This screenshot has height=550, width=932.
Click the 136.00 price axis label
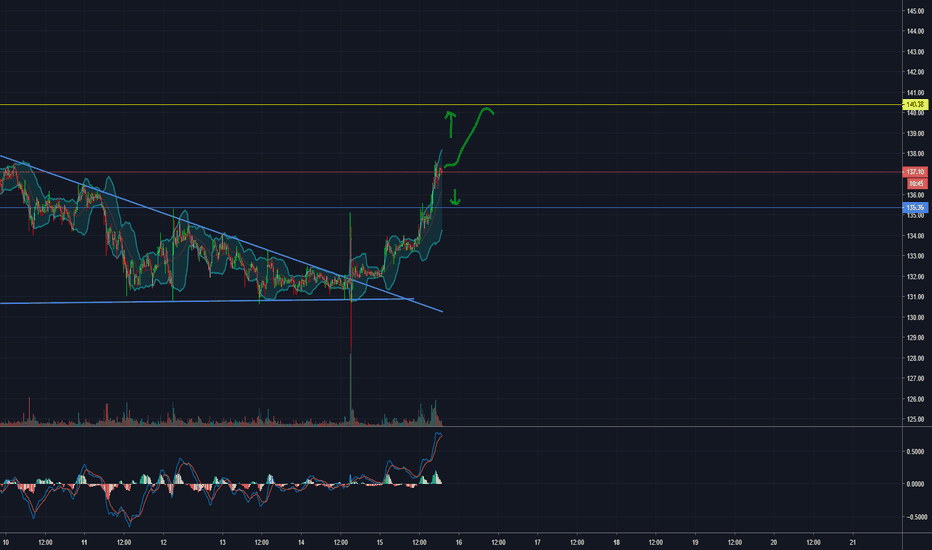[915, 195]
